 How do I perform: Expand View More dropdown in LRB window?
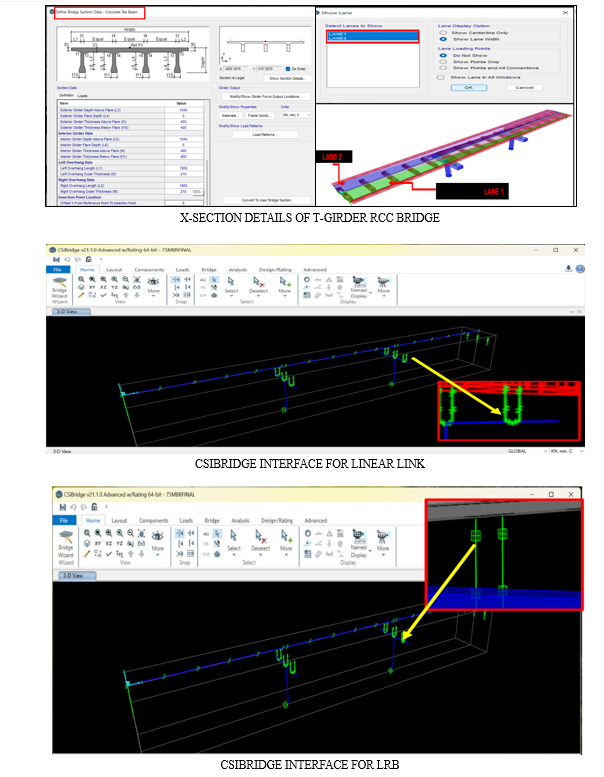158,555
